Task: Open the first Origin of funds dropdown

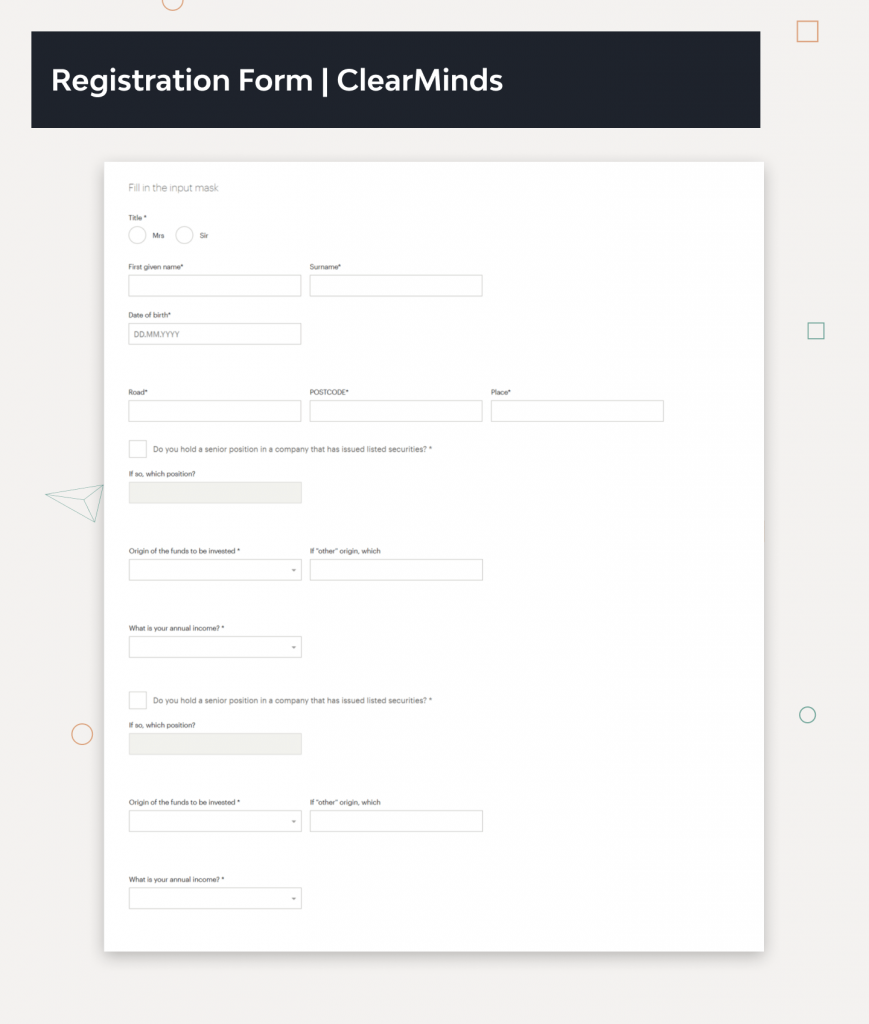Action: pyautogui.click(x=215, y=570)
